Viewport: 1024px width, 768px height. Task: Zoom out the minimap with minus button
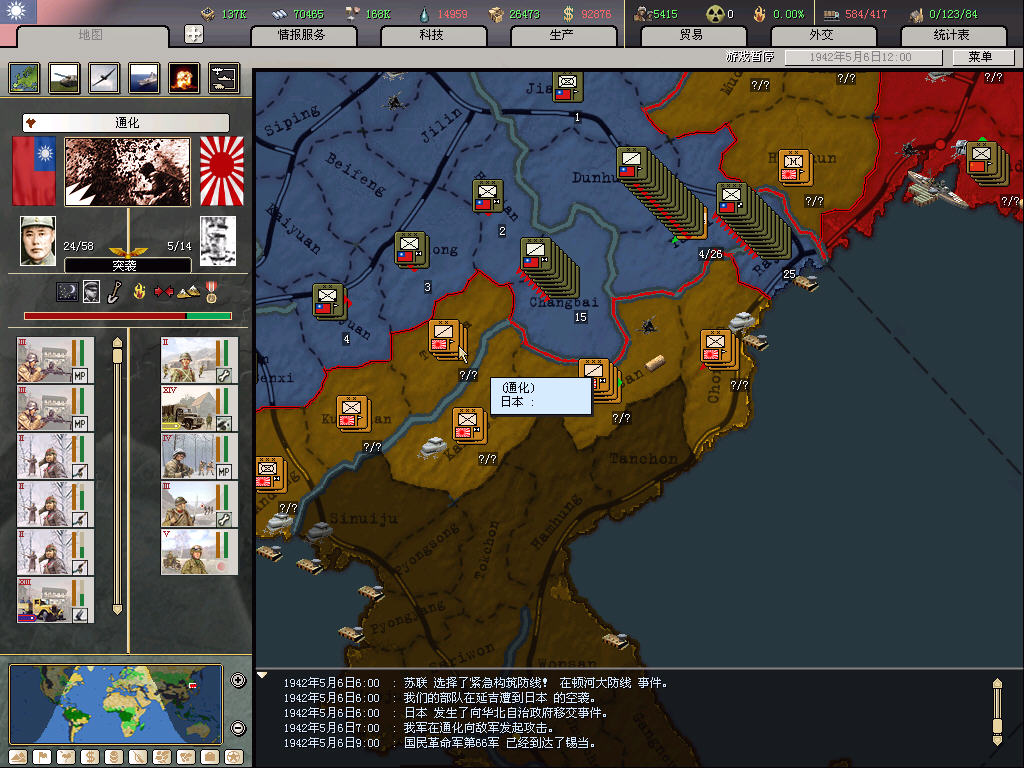[x=238, y=728]
